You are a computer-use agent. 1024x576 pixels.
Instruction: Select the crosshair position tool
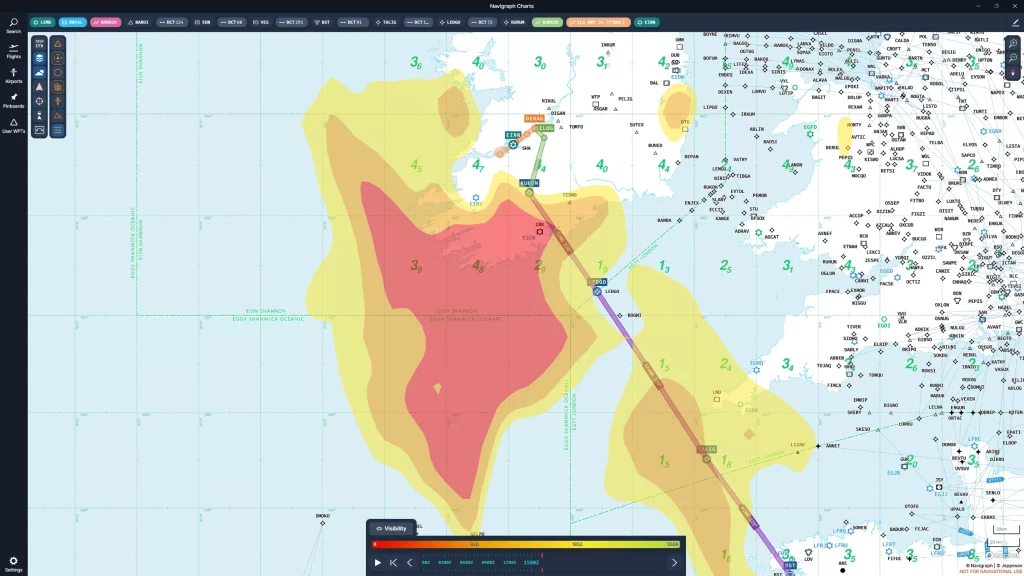coord(38,100)
